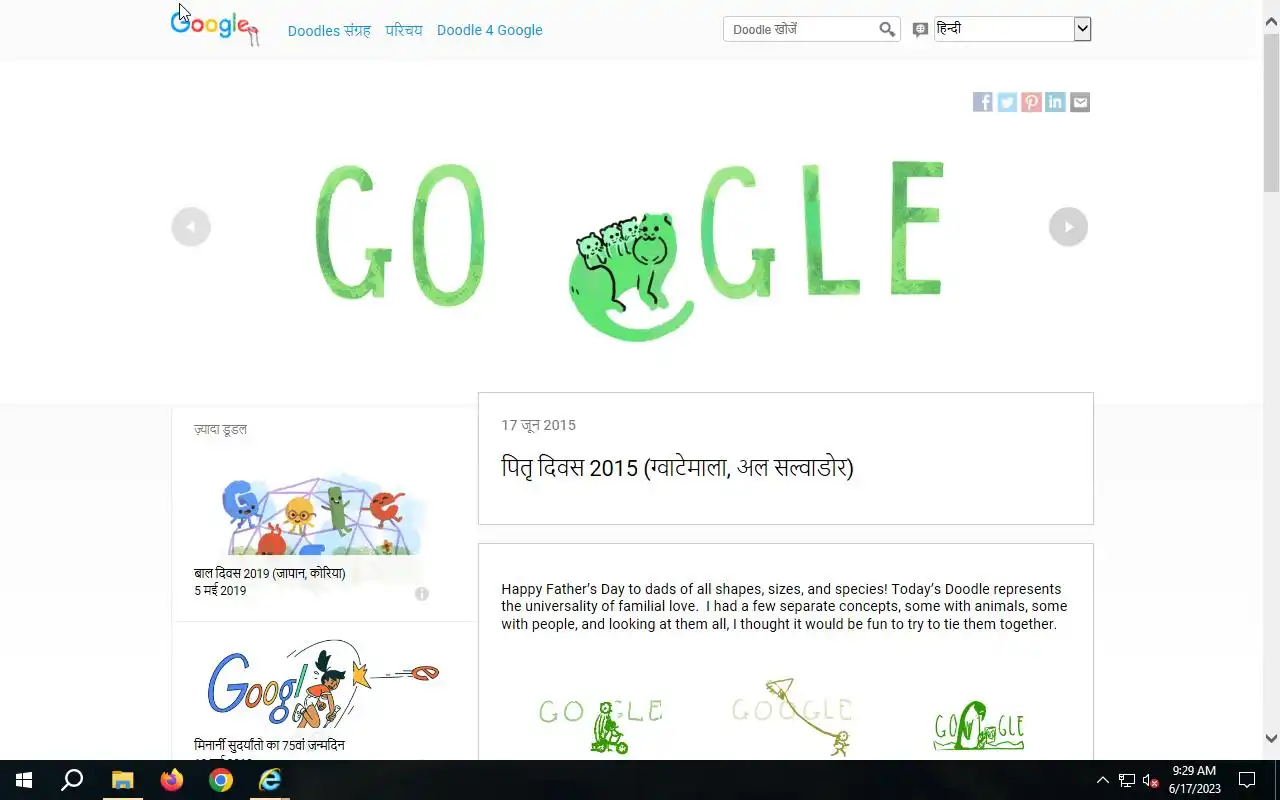1280x800 pixels.
Task: Open the परिचय menu link
Action: tap(404, 30)
